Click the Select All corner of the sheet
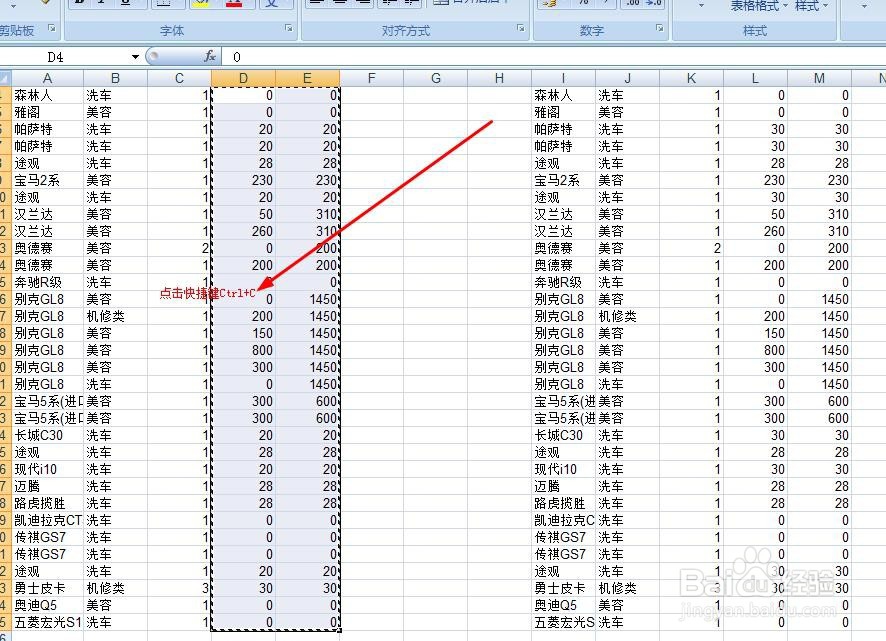Screen dimensions: 886x641 (x=5, y=78)
